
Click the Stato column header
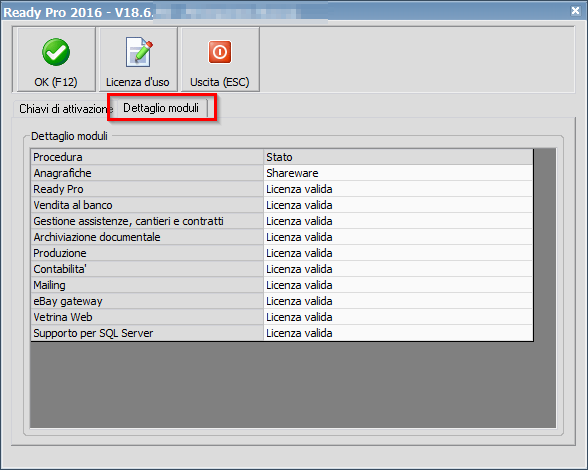point(398,157)
